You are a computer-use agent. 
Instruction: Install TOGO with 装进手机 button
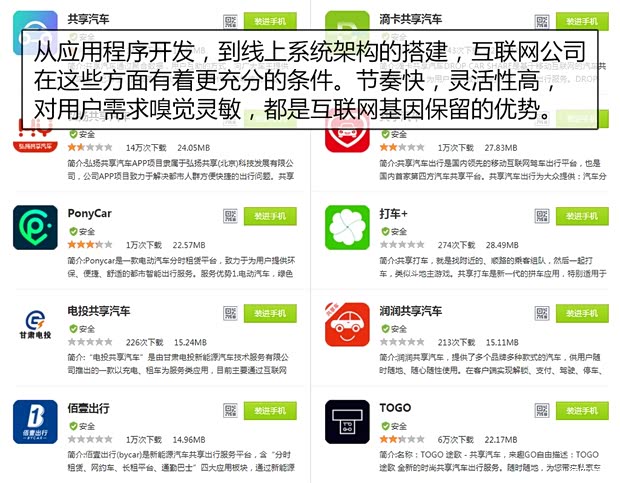(x=582, y=411)
